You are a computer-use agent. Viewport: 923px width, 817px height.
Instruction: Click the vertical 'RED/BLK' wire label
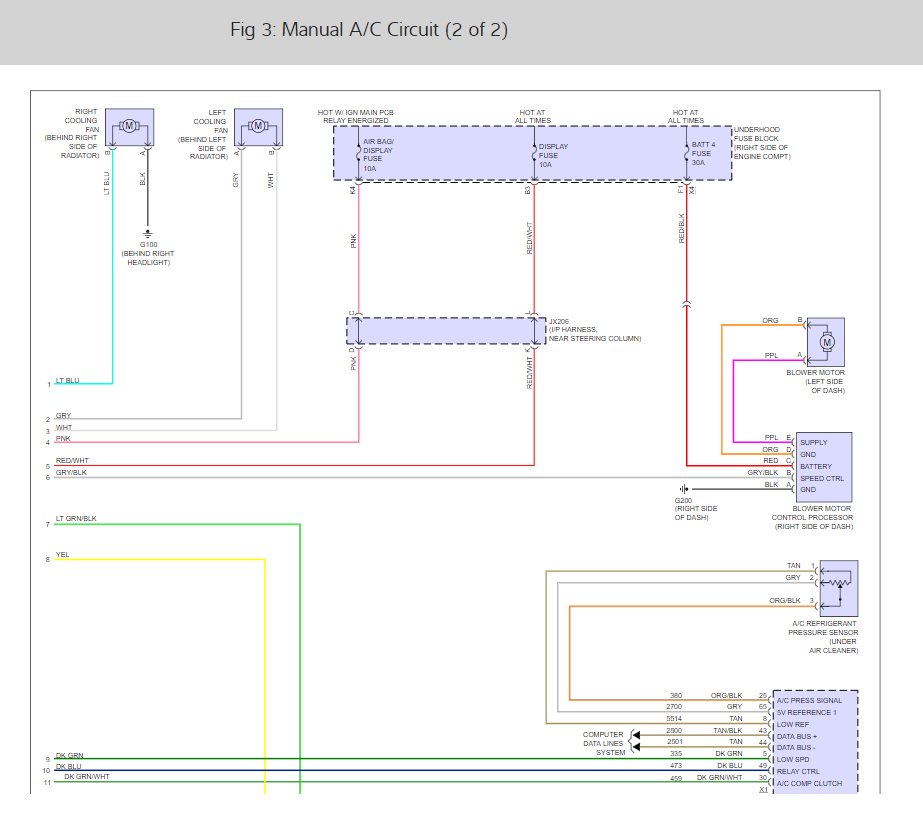(682, 228)
